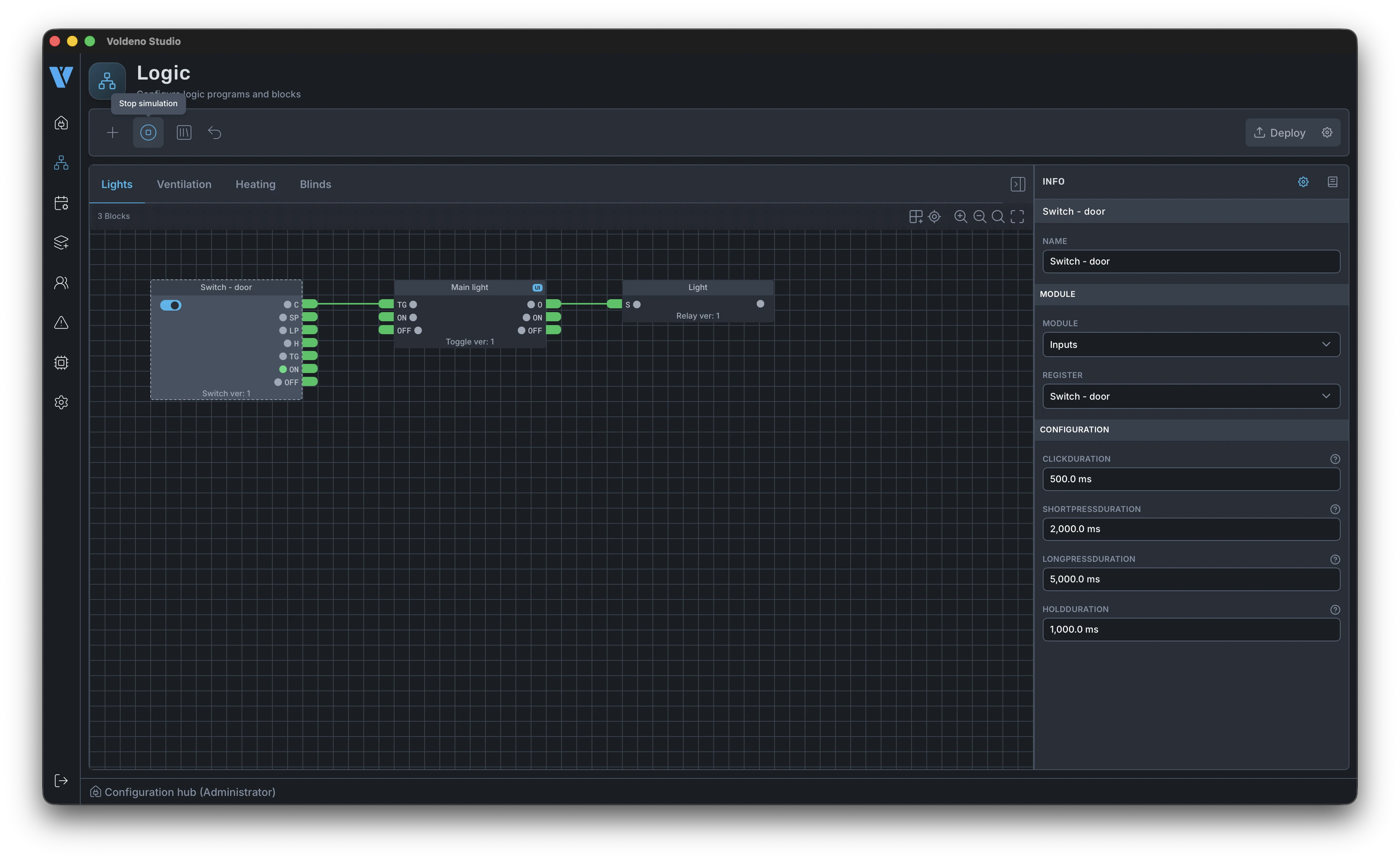The width and height of the screenshot is (1400, 861).
Task: Click the Toggle ver: 1 label
Action: pyautogui.click(x=469, y=342)
